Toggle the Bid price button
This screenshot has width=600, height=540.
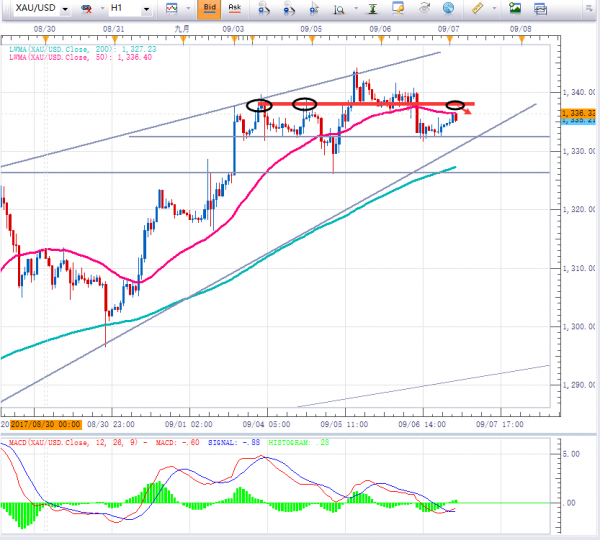(x=209, y=8)
